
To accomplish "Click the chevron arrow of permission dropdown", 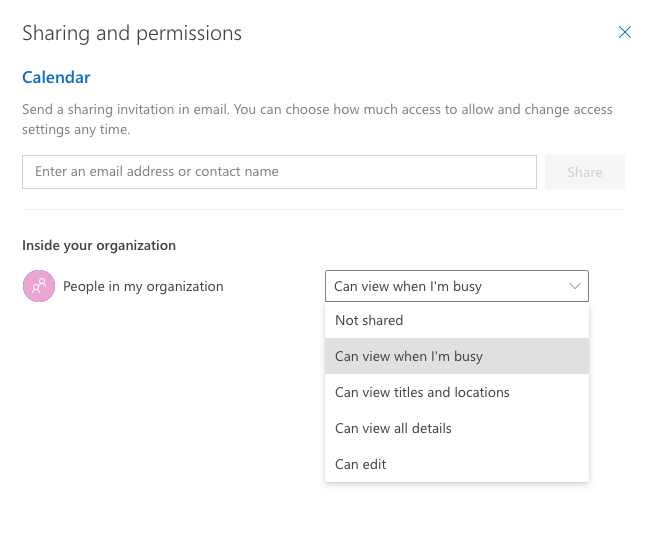I will pyautogui.click(x=575, y=286).
